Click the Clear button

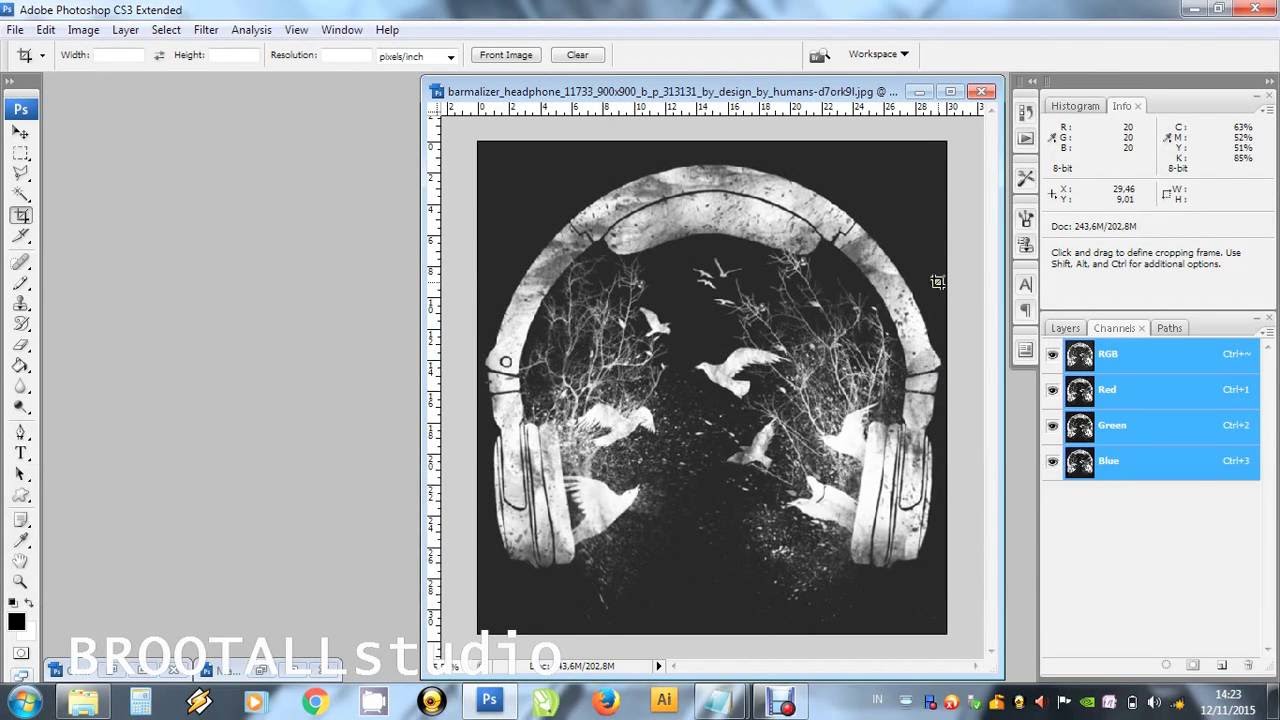click(x=578, y=55)
